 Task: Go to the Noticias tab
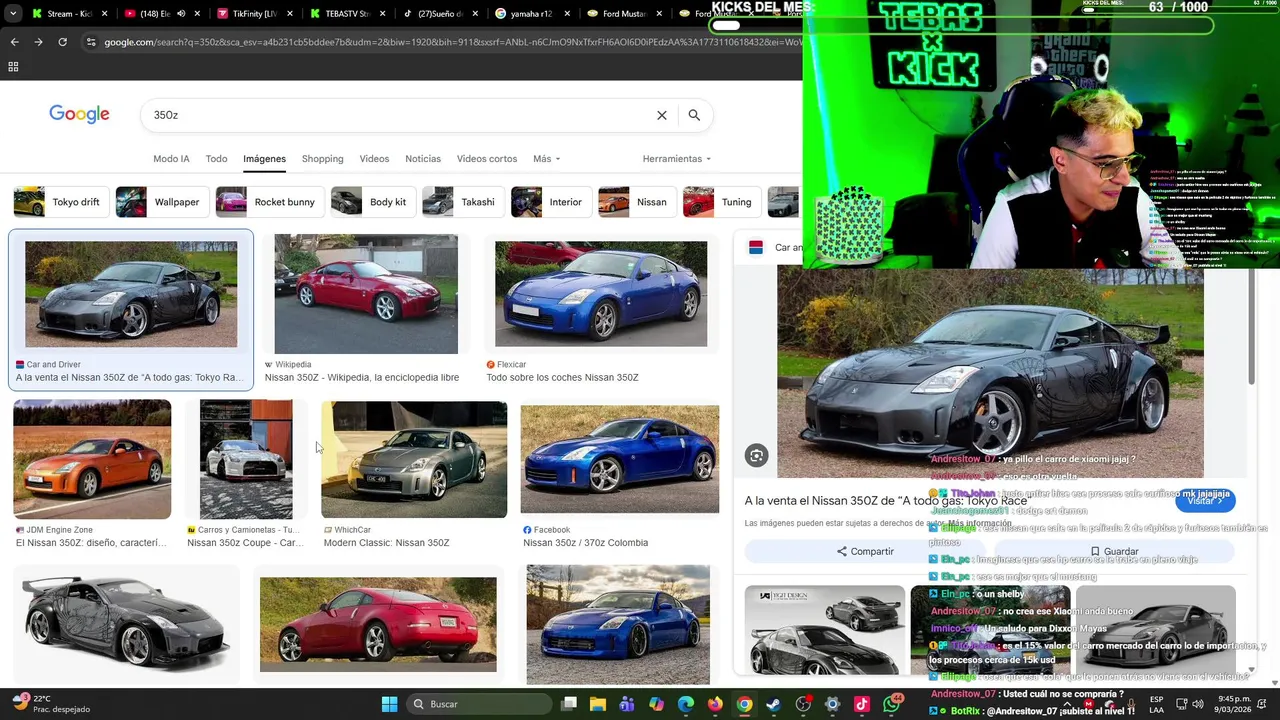423,159
